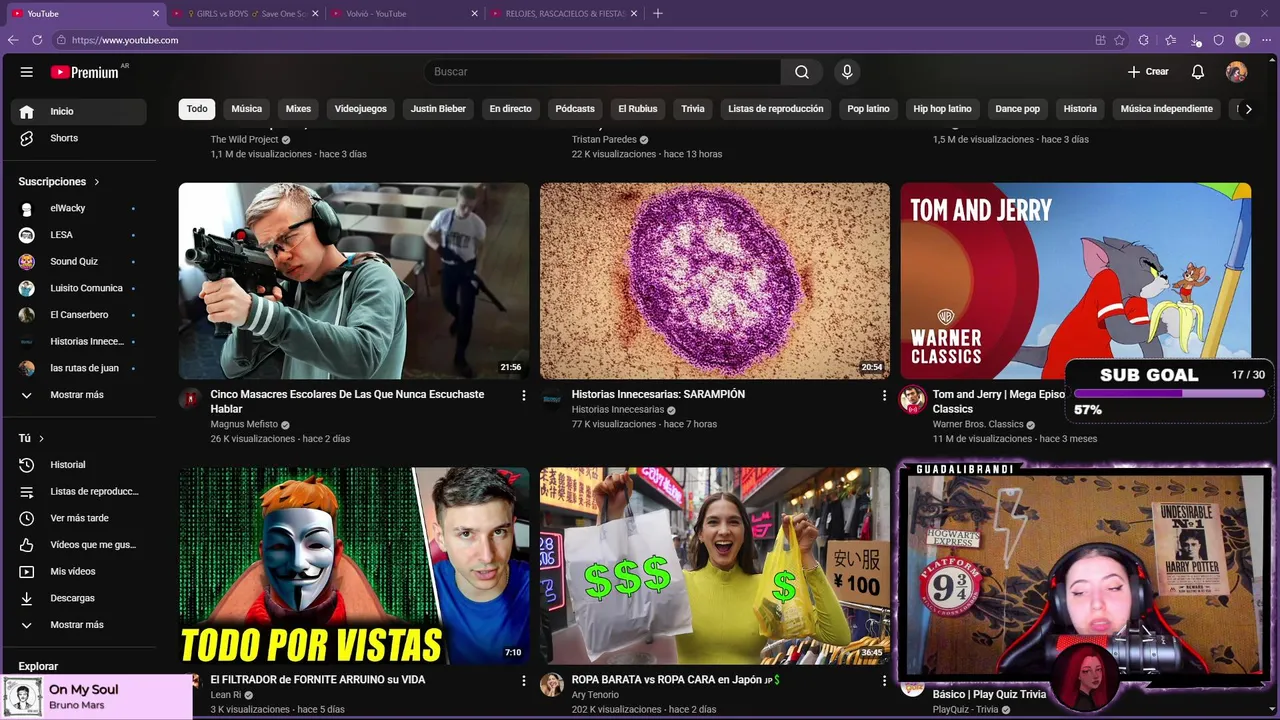This screenshot has width=1280, height=720.
Task: Open the notifications bell
Action: point(1198,72)
